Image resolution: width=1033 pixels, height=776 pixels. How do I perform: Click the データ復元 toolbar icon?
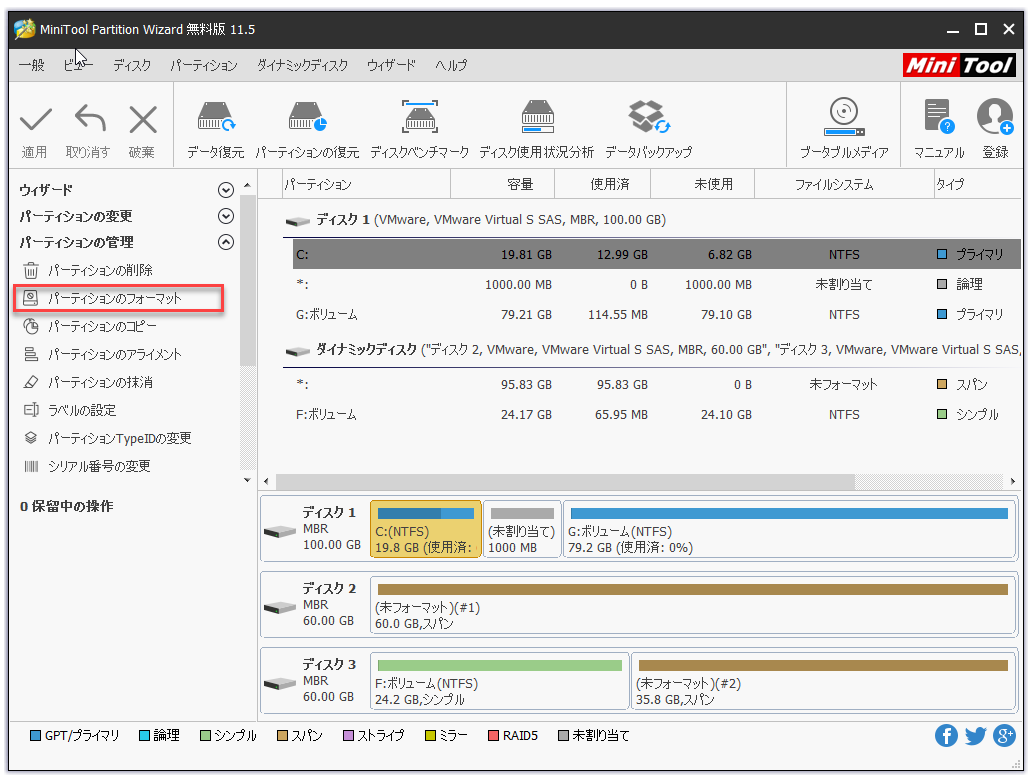[x=215, y=119]
